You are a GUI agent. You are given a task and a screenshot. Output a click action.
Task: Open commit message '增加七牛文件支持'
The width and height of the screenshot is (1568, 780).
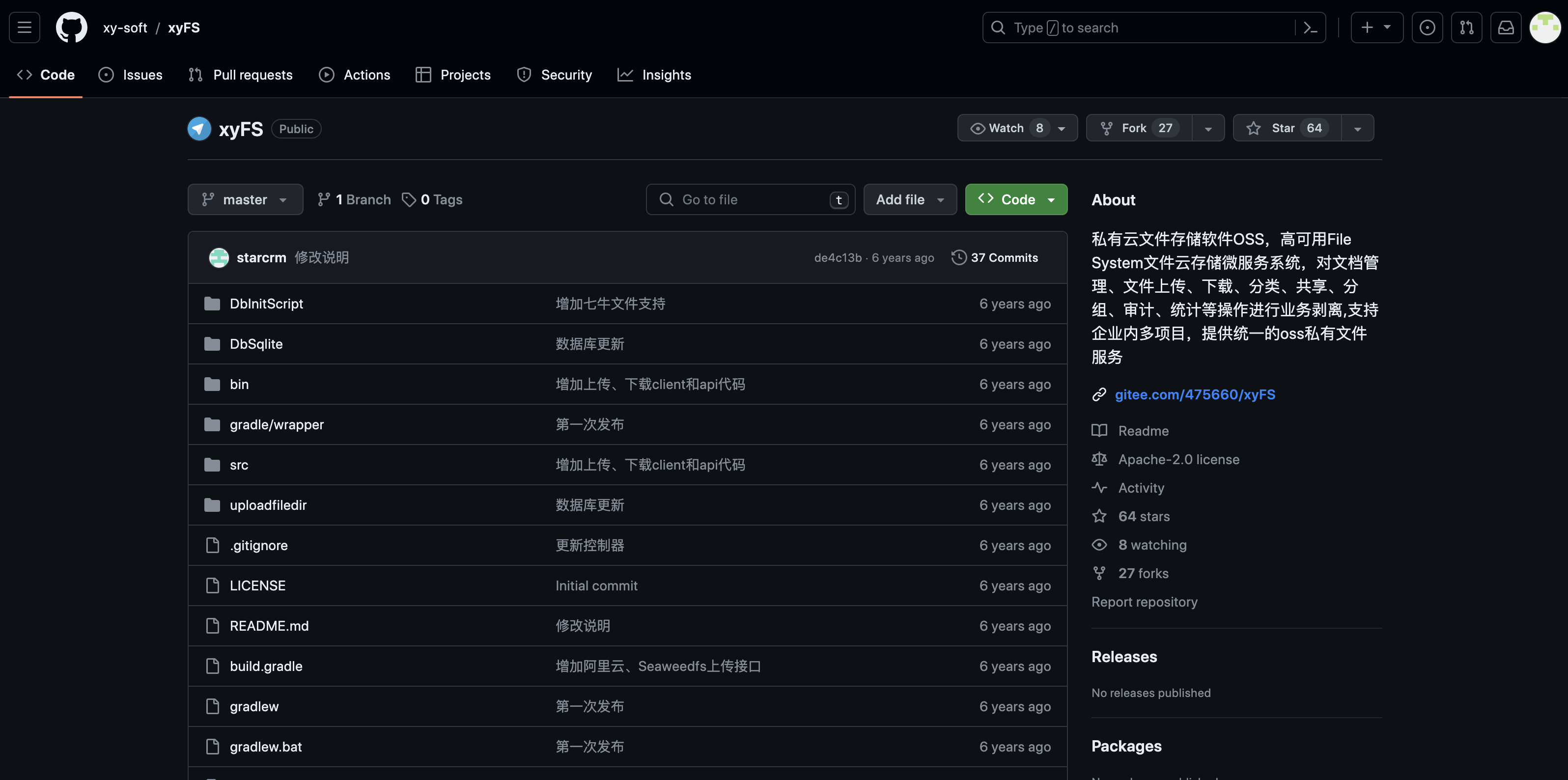pos(610,304)
